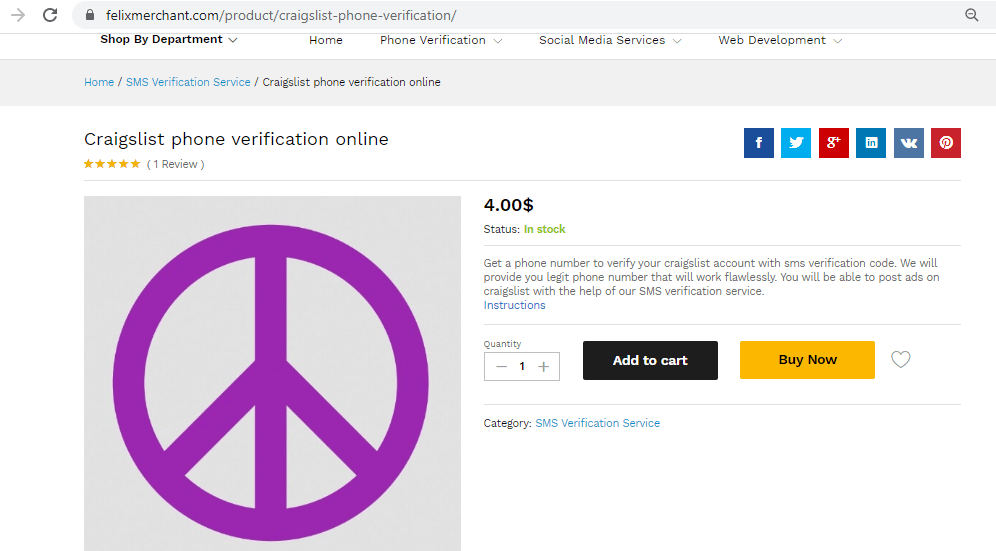Image resolution: width=996 pixels, height=551 pixels.
Task: Go to Home breadcrumb link
Action: tap(99, 82)
